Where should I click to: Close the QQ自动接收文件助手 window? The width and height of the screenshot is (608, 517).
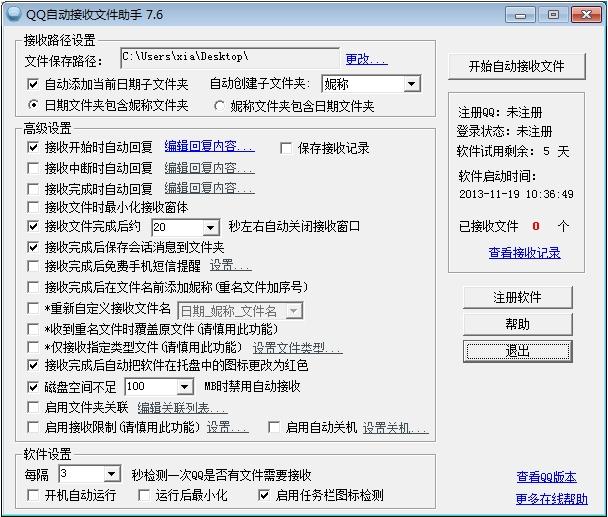click(586, 15)
